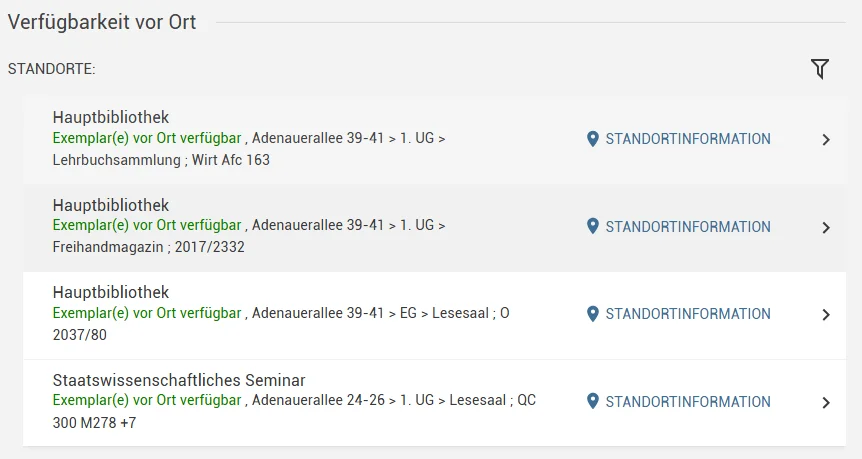Click the 300 M278 +7 call number
The height and width of the screenshot is (459, 862).
click(x=95, y=423)
